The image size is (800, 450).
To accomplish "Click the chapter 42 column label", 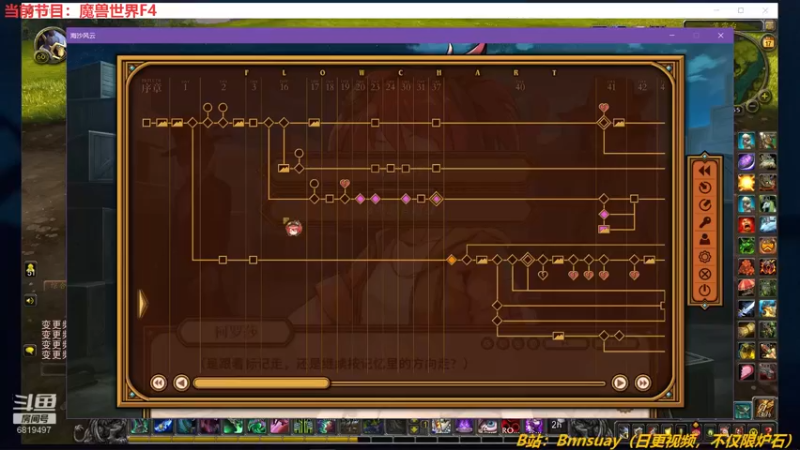I will point(642,87).
